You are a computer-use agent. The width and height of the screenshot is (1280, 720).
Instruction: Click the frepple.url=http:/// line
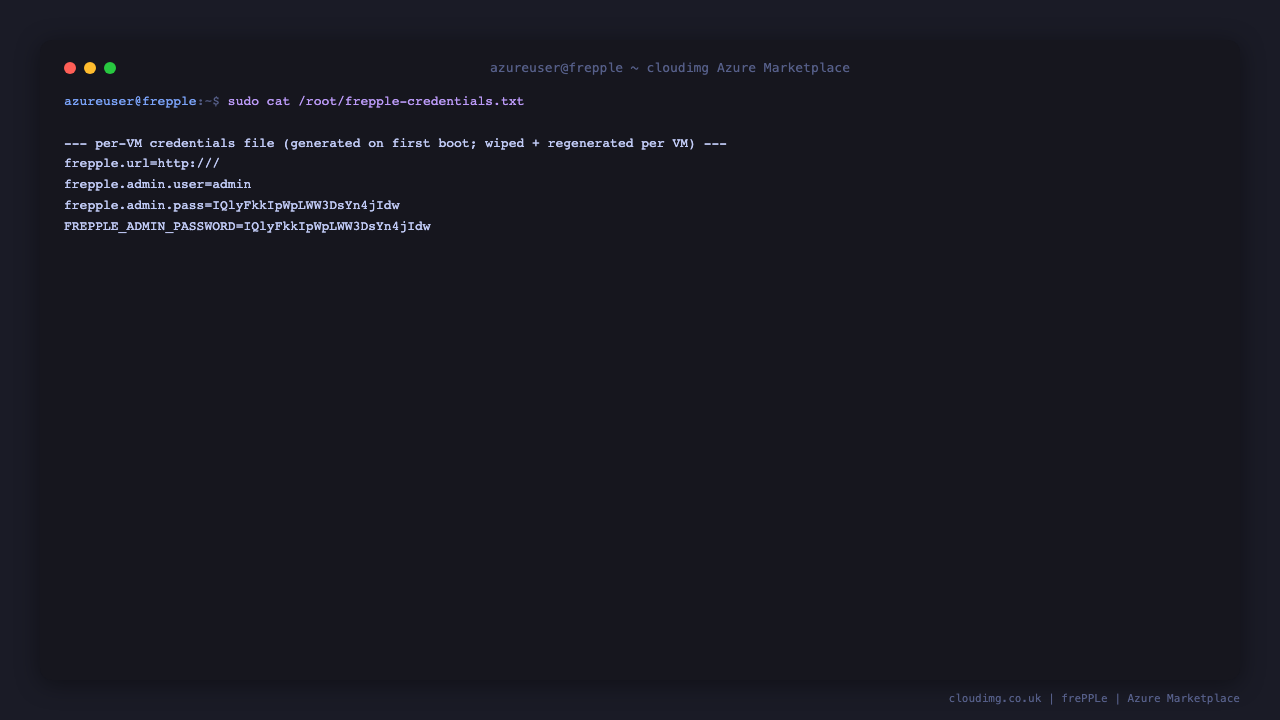[142, 164]
